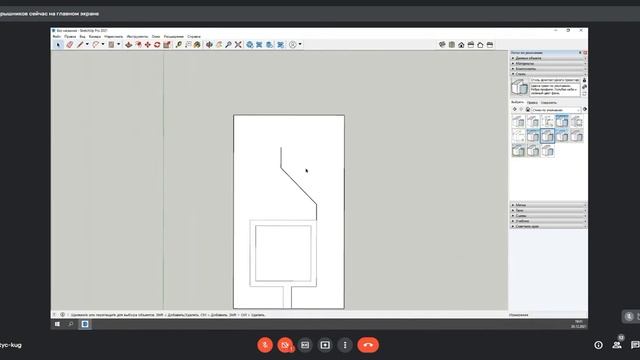Viewport: 640px width, 360px height.
Task: Expand the Смягчить края panel
Action: tap(548, 226)
